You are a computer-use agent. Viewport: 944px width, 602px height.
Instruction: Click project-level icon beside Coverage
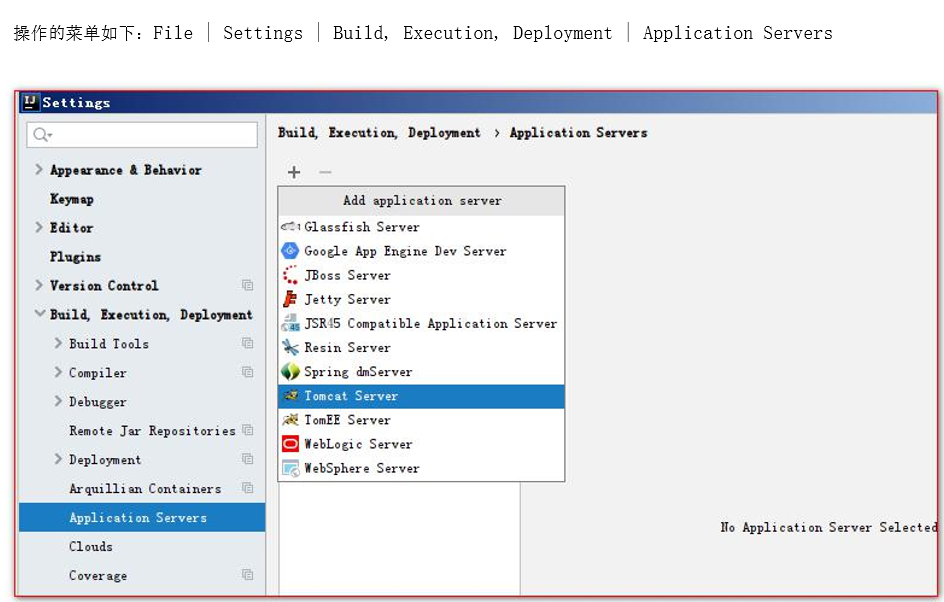(247, 574)
